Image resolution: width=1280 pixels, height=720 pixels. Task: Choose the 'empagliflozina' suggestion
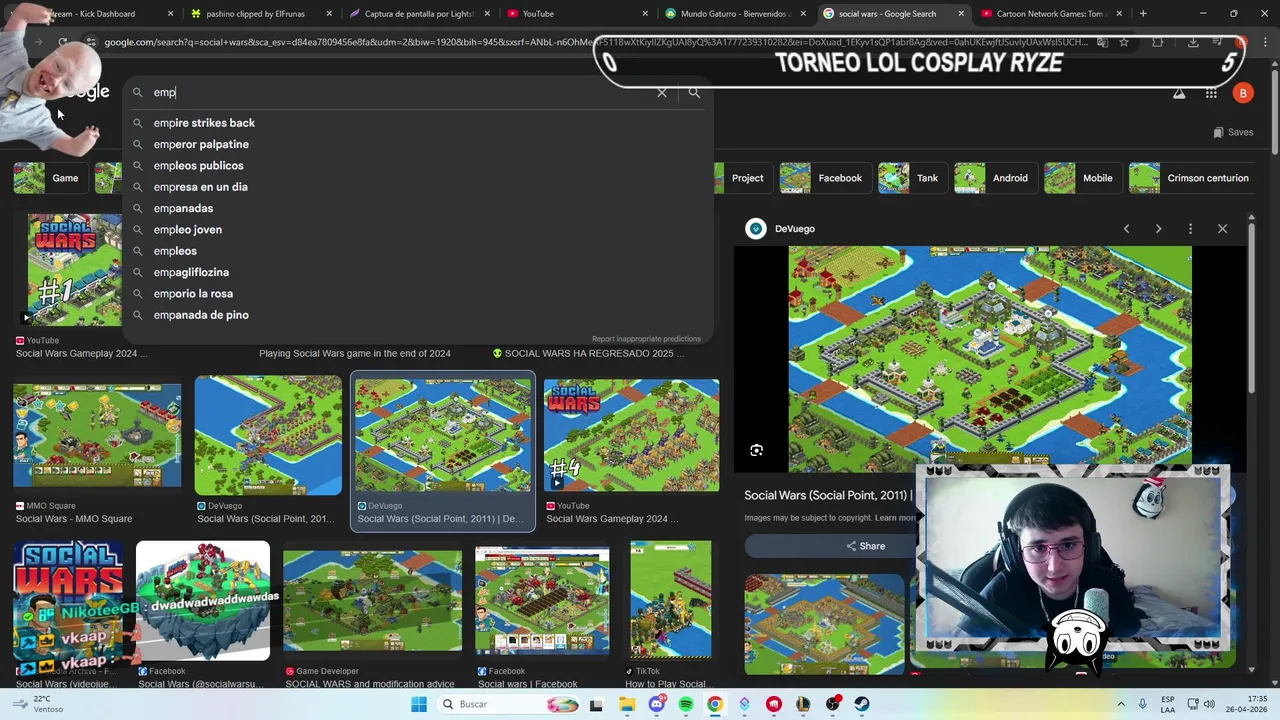418,272
